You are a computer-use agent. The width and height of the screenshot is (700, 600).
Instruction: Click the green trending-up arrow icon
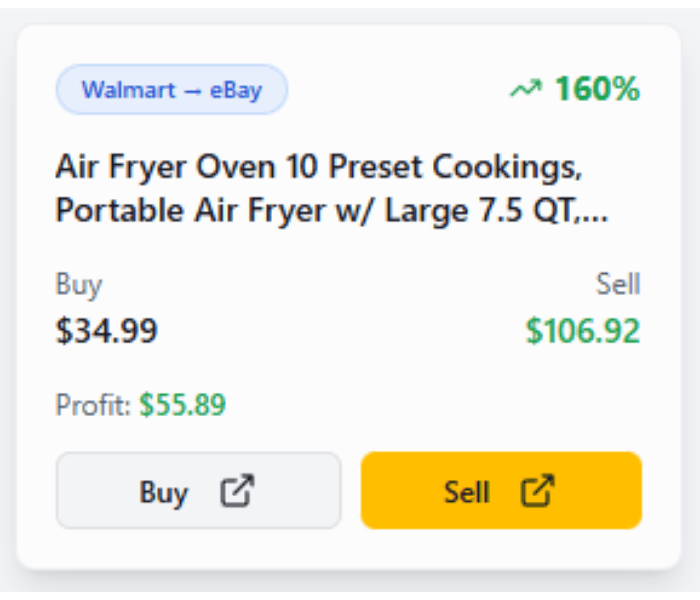(525, 90)
